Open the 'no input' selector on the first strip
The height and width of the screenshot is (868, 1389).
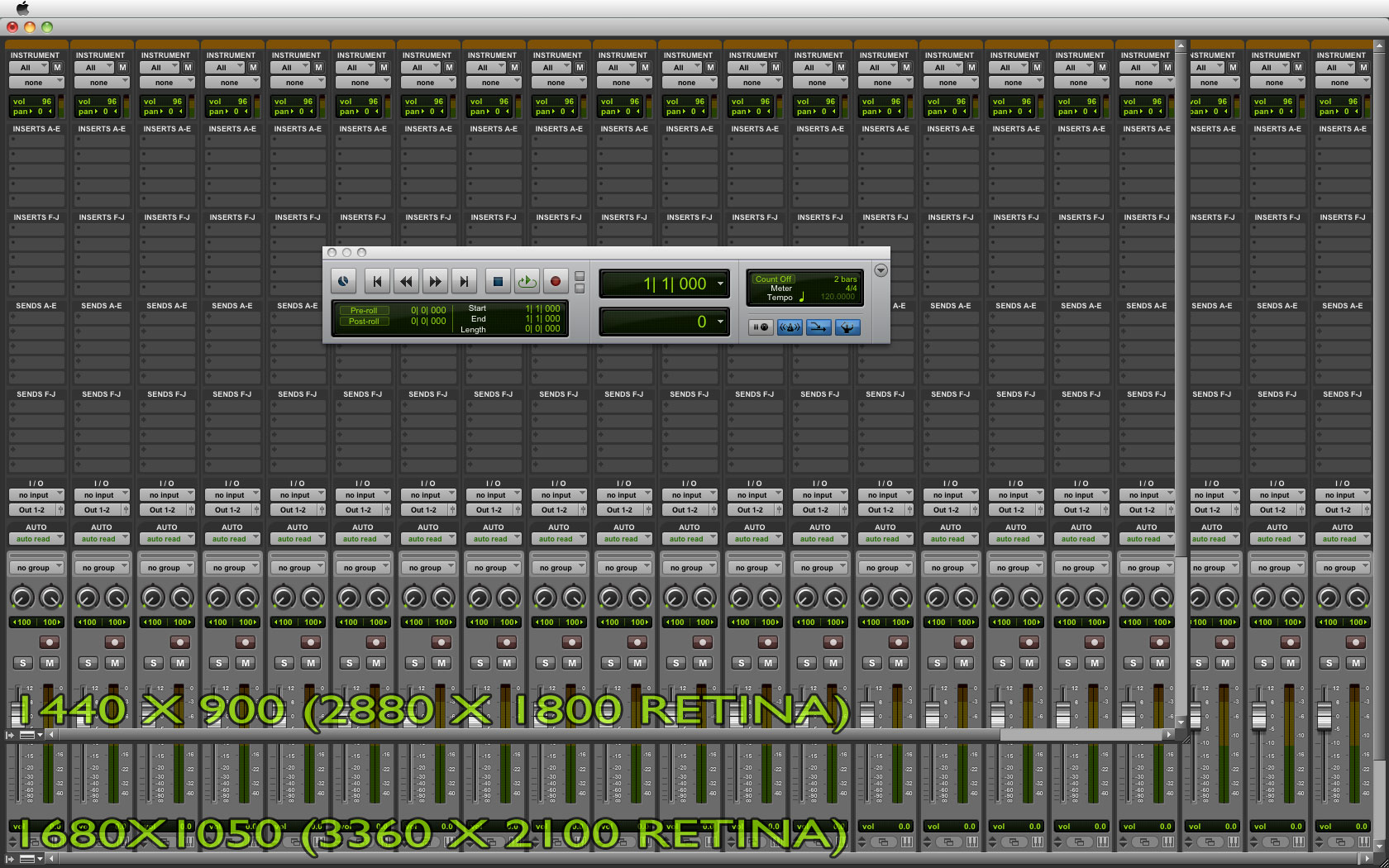(x=36, y=495)
